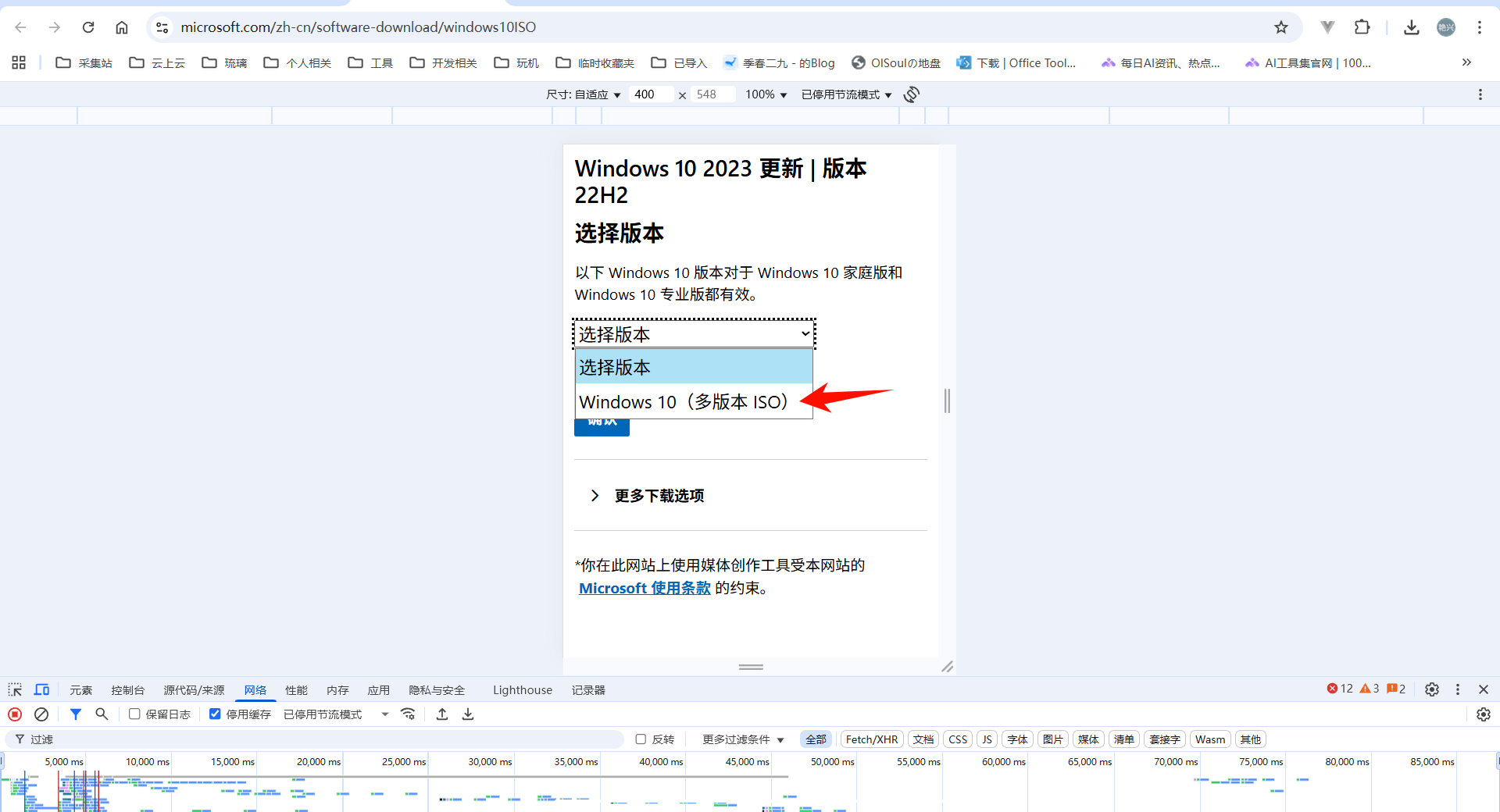Enable the 保留日志 checkbox

point(134,714)
